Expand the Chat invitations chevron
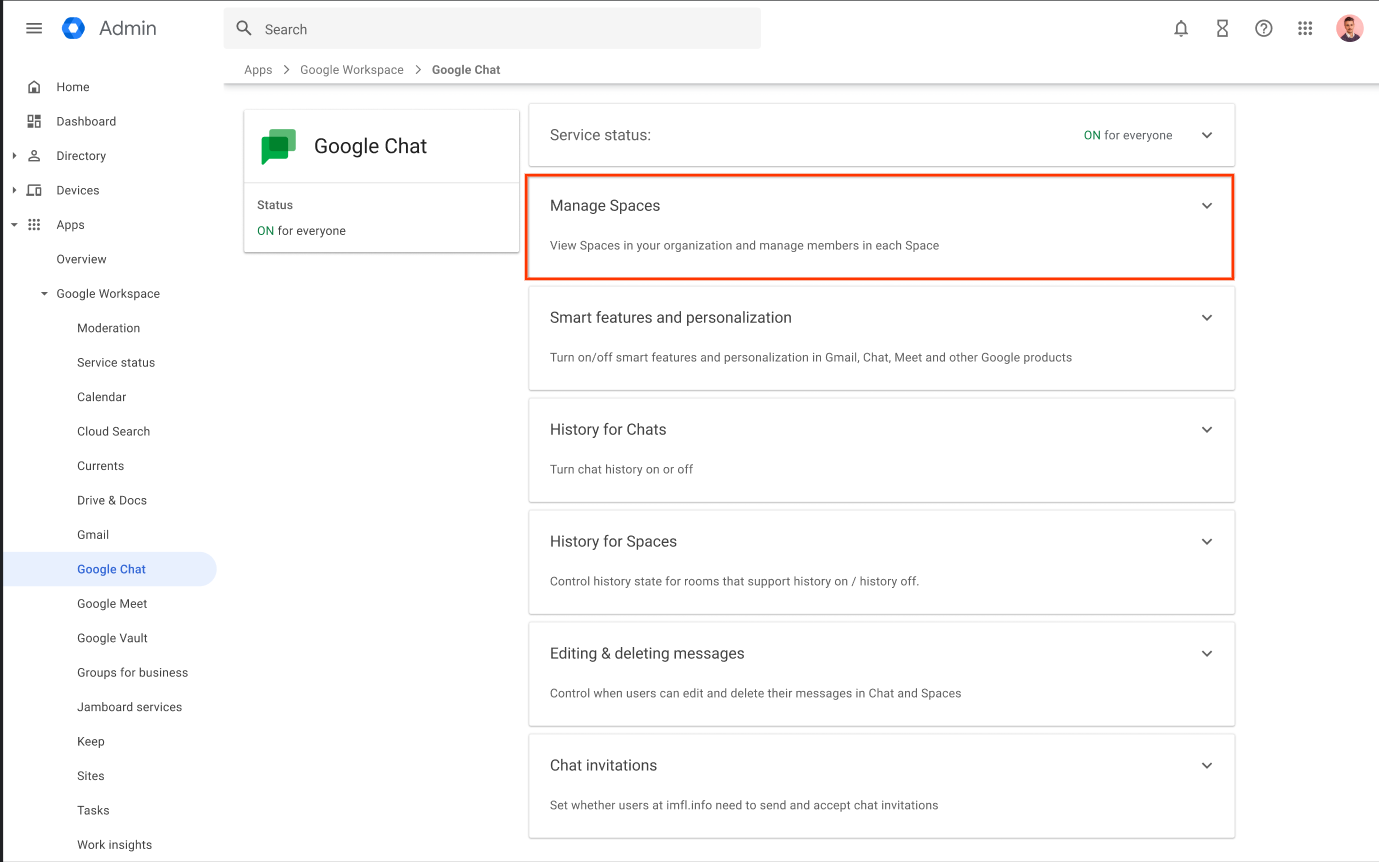This screenshot has height=862, width=1379. click(x=1207, y=766)
